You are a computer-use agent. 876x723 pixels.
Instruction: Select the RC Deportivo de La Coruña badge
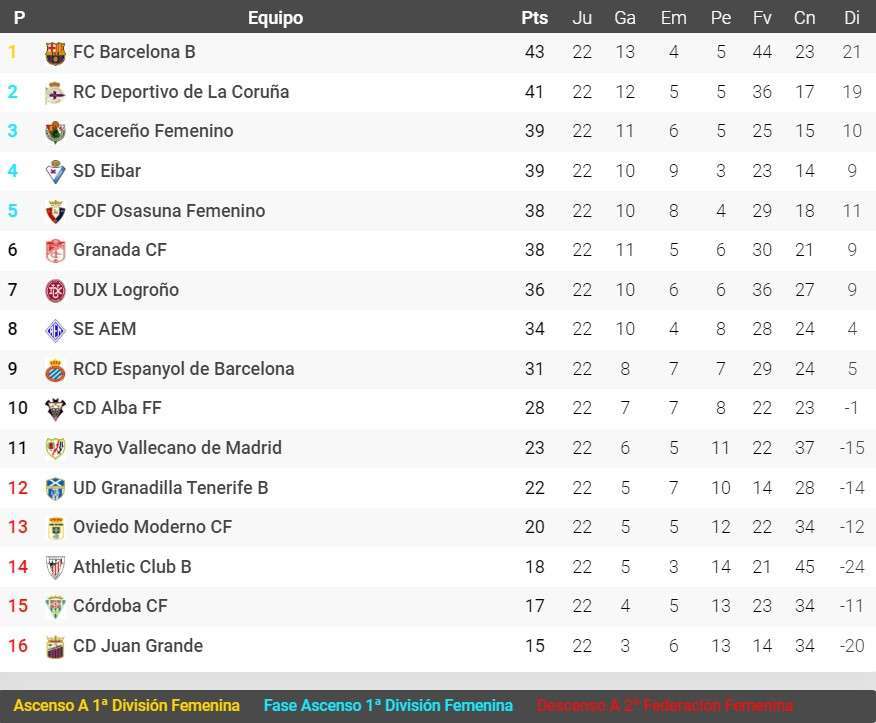coord(55,91)
